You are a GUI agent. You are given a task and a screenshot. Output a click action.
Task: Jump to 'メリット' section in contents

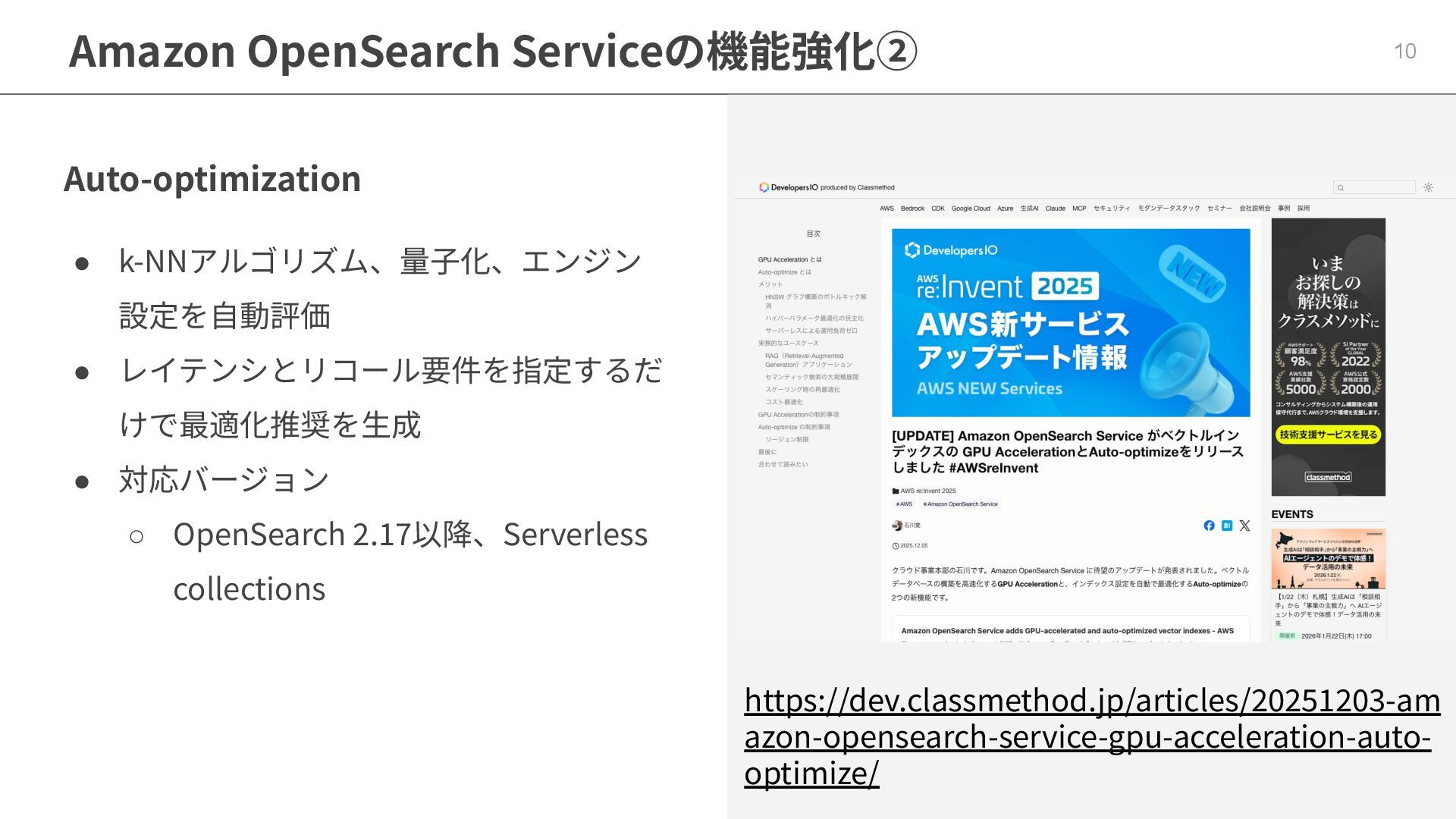770,284
